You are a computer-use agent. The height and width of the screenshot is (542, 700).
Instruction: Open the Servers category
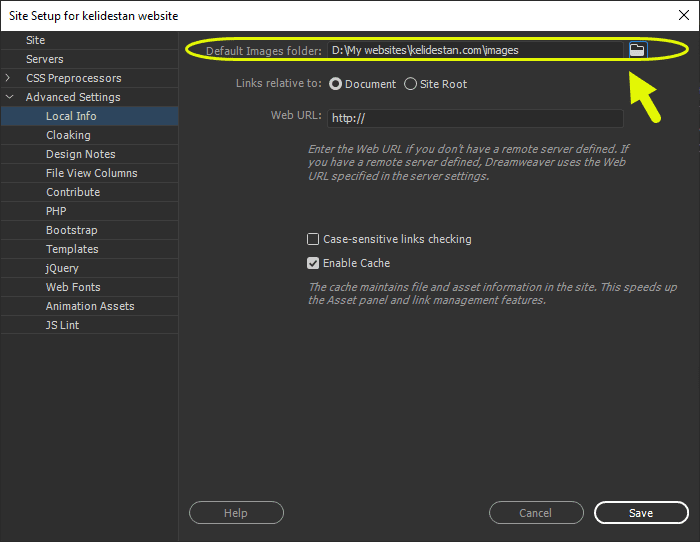(x=90, y=59)
